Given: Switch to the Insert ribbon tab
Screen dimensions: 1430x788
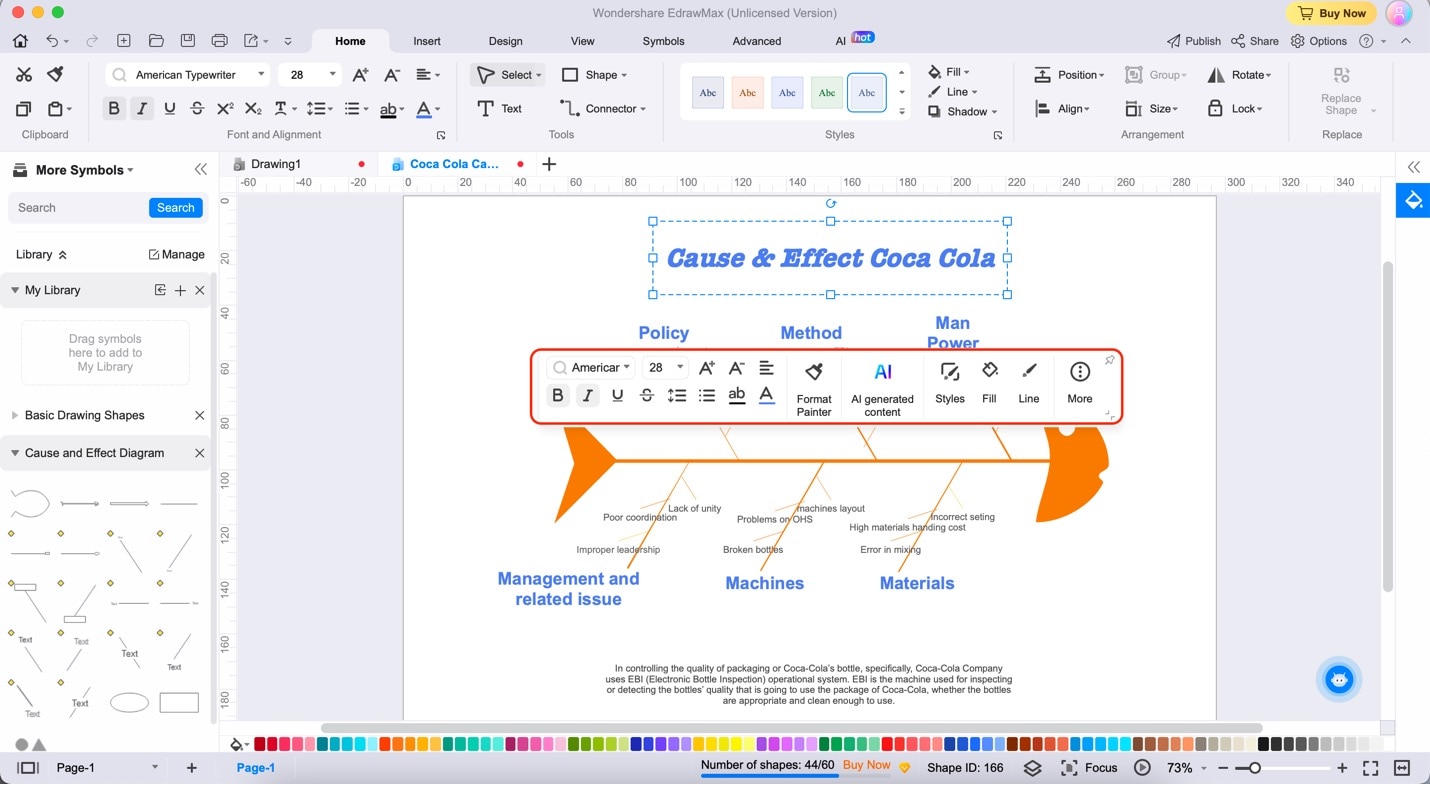Looking at the screenshot, I should 427,41.
